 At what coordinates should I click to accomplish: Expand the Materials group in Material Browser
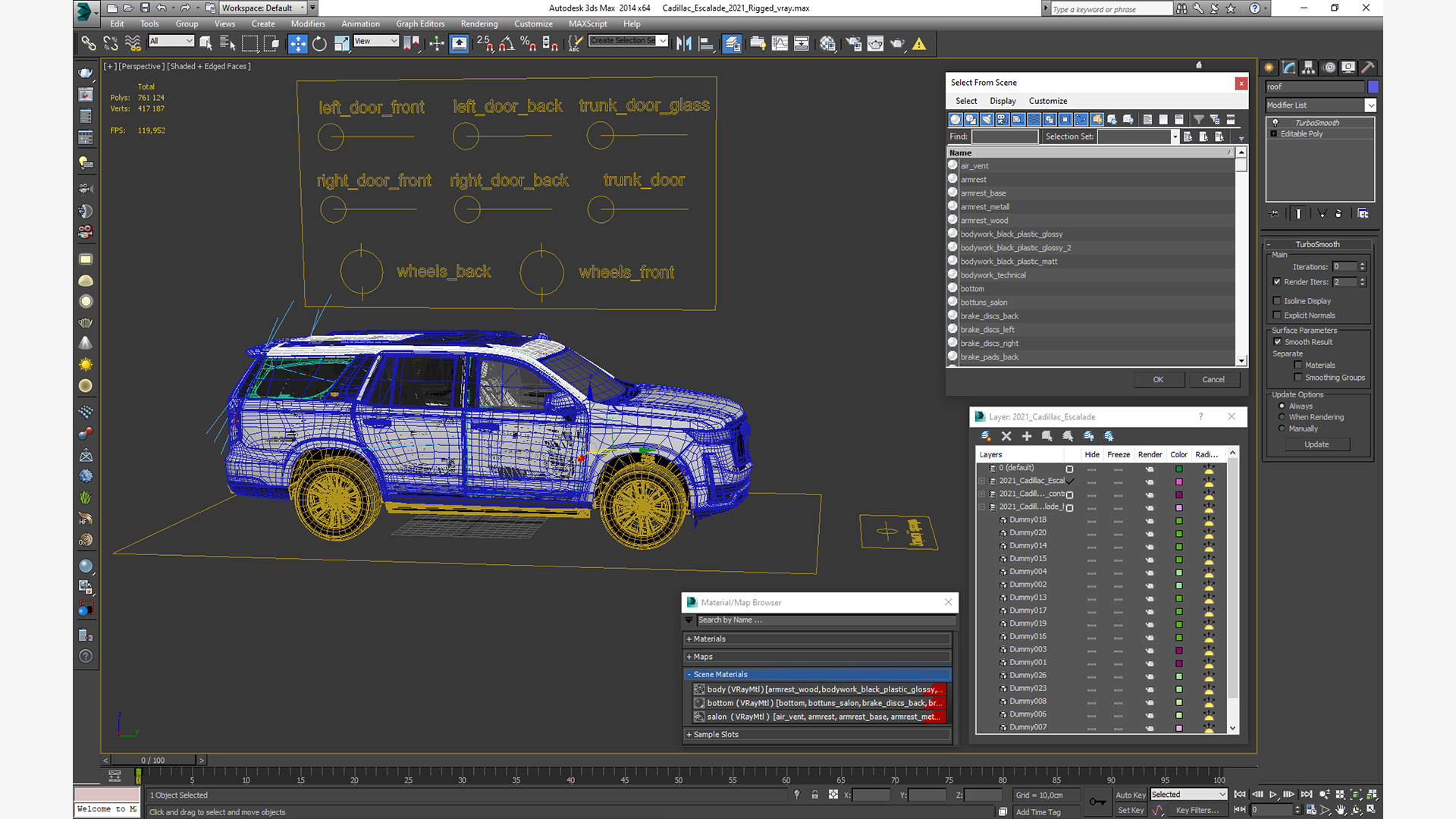(817, 639)
